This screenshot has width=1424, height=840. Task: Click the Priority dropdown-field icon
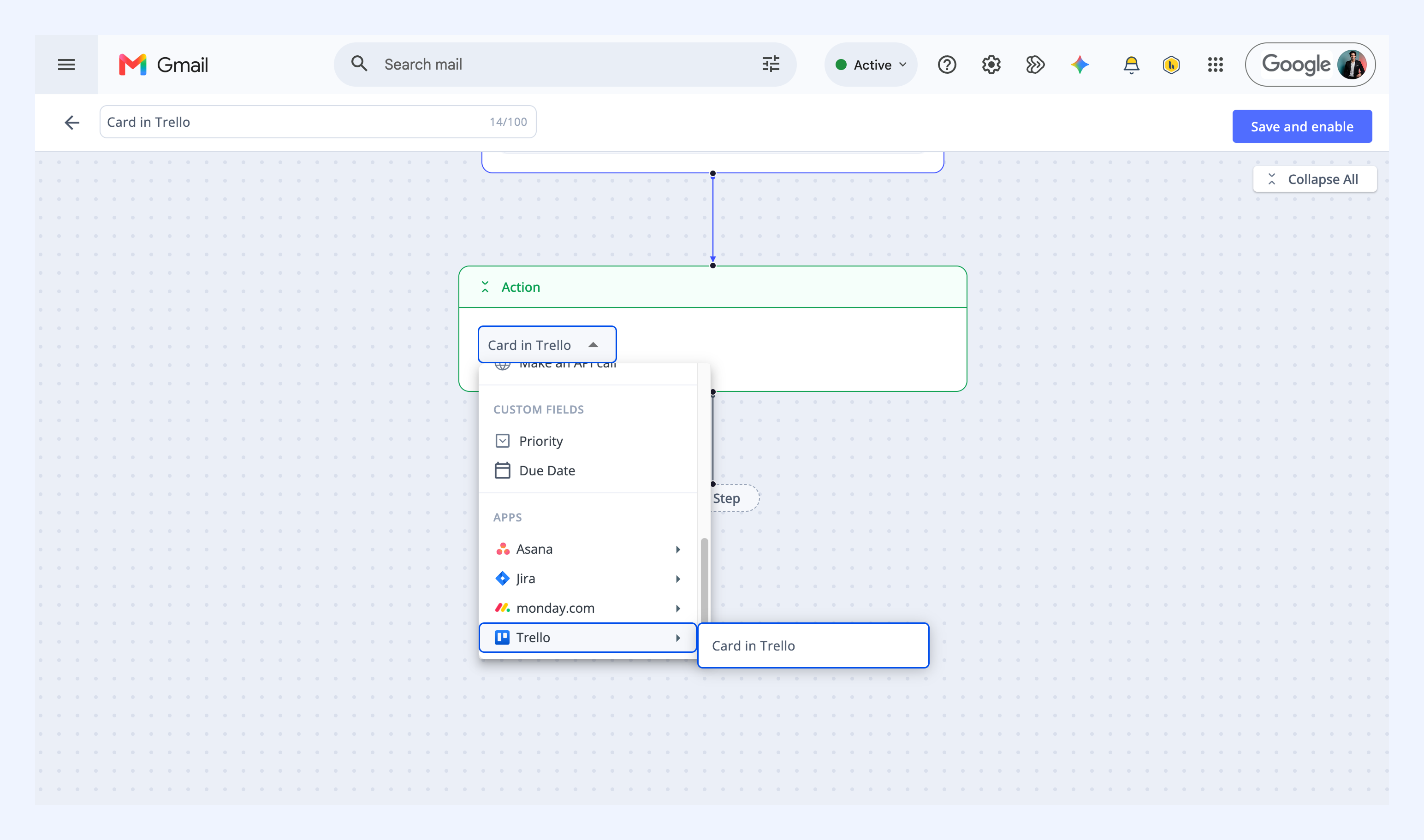502,441
